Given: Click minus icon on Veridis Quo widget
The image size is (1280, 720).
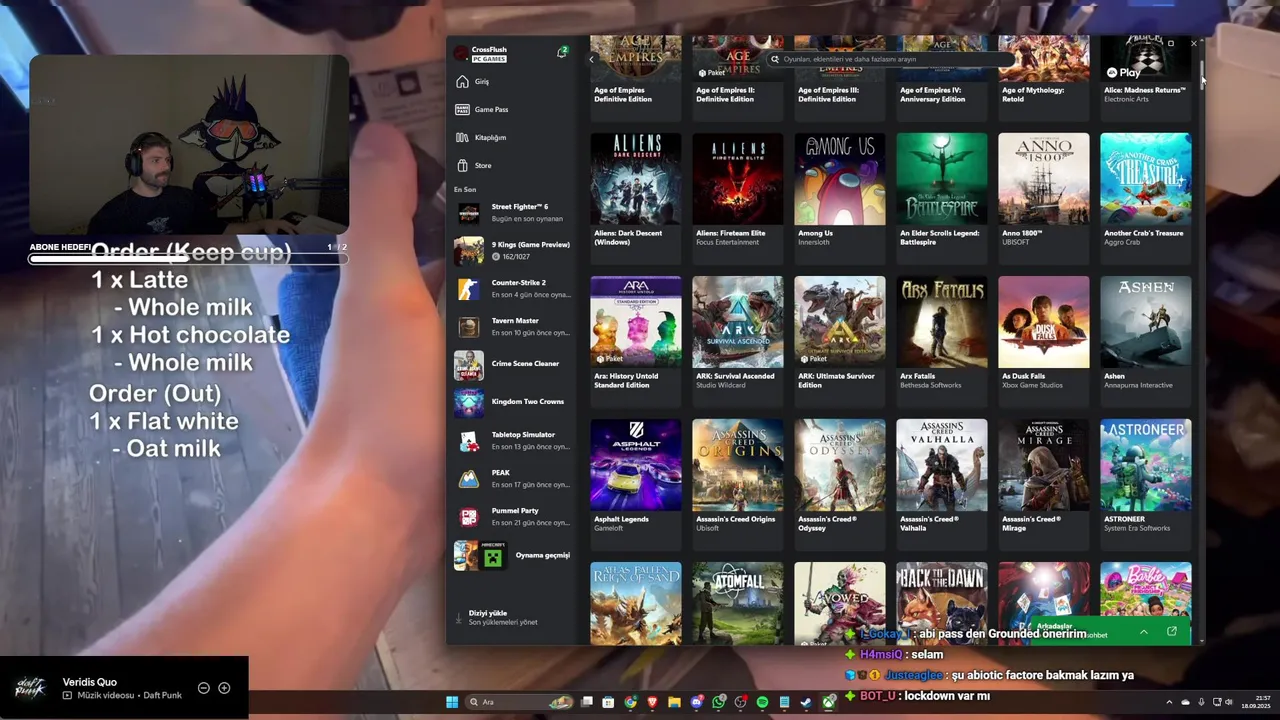Looking at the screenshot, I should click(x=203, y=688).
